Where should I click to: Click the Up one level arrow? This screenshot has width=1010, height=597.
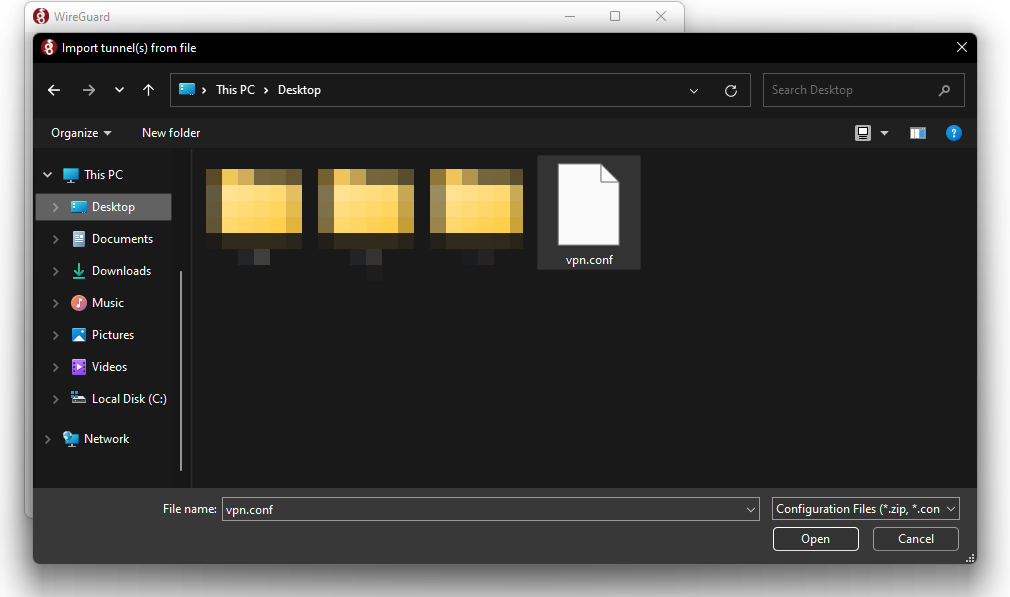point(149,90)
